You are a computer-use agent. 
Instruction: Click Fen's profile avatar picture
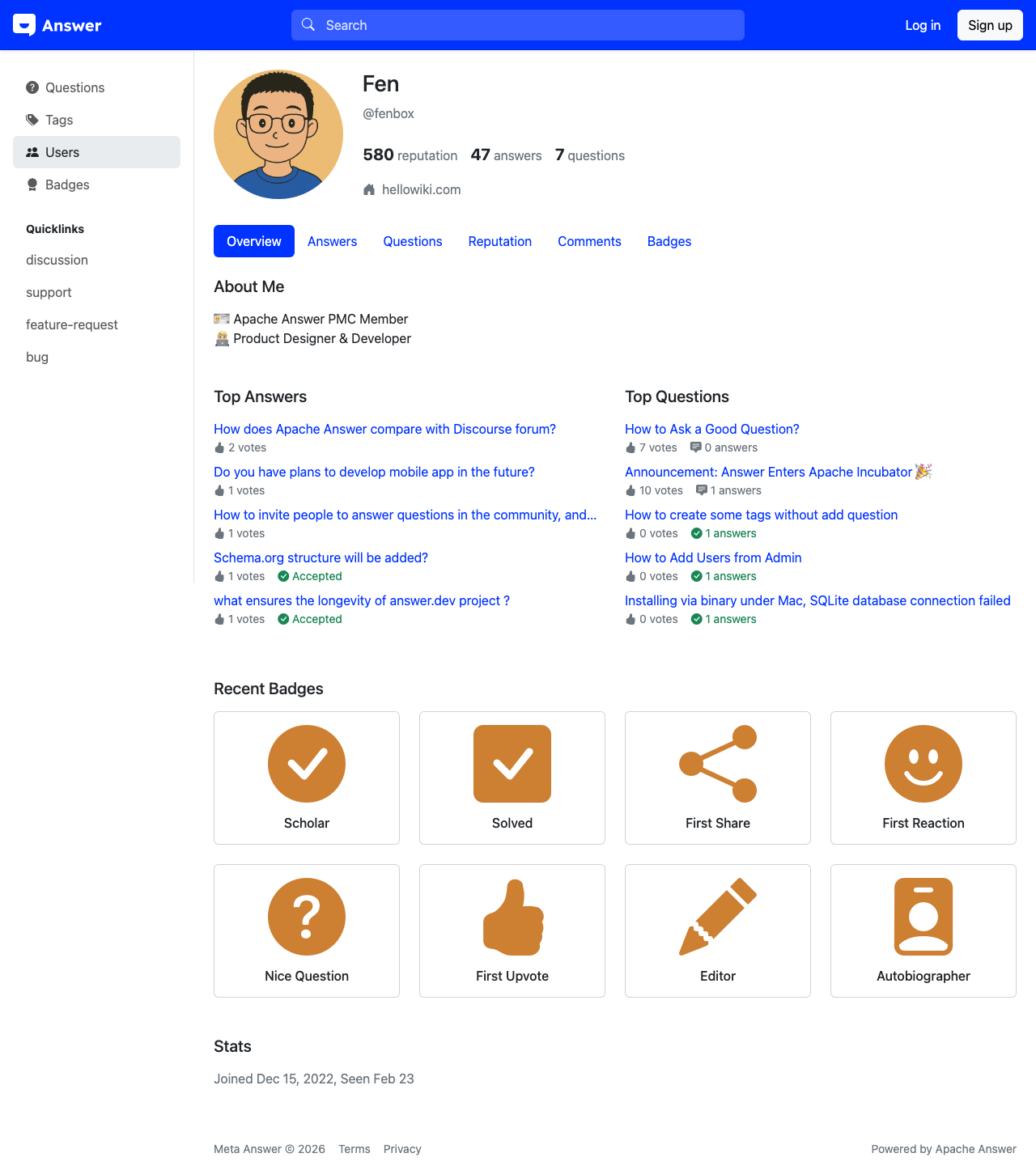click(278, 134)
